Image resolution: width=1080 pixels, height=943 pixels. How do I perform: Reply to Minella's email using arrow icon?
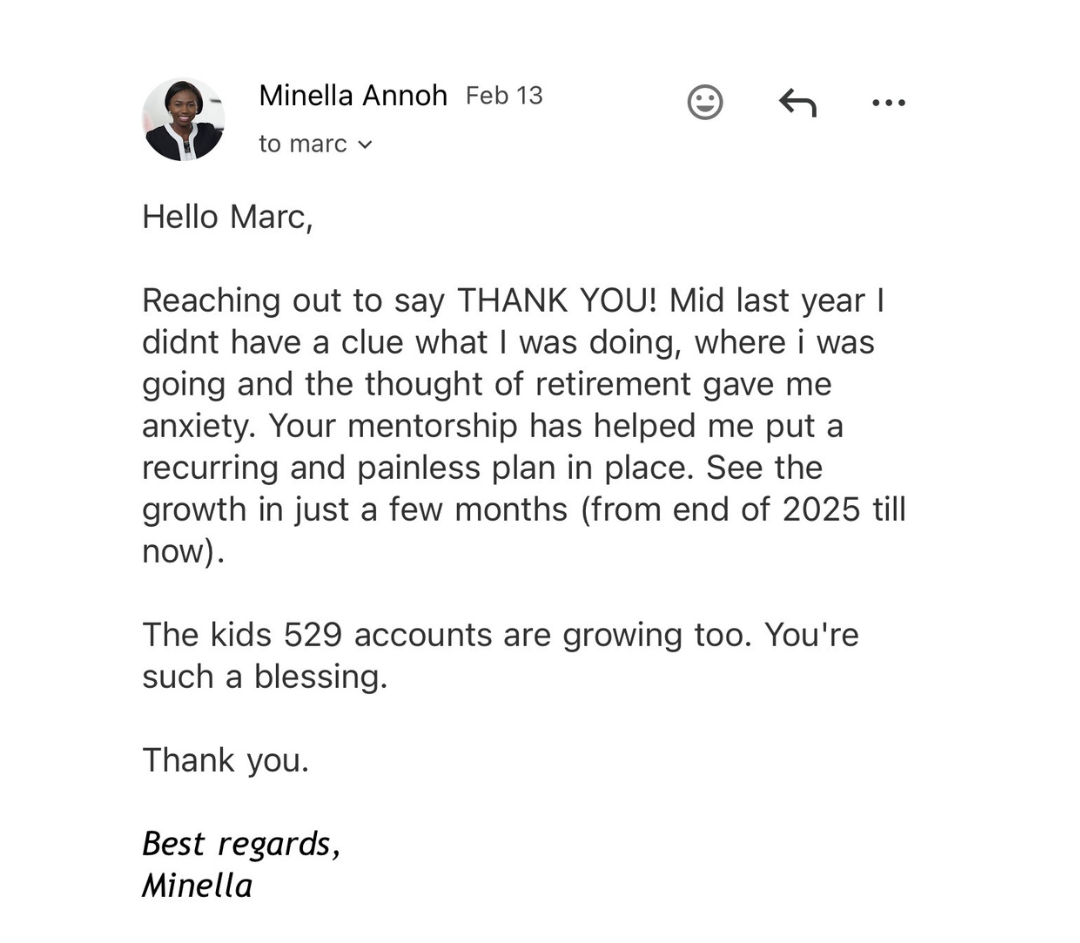(x=798, y=103)
